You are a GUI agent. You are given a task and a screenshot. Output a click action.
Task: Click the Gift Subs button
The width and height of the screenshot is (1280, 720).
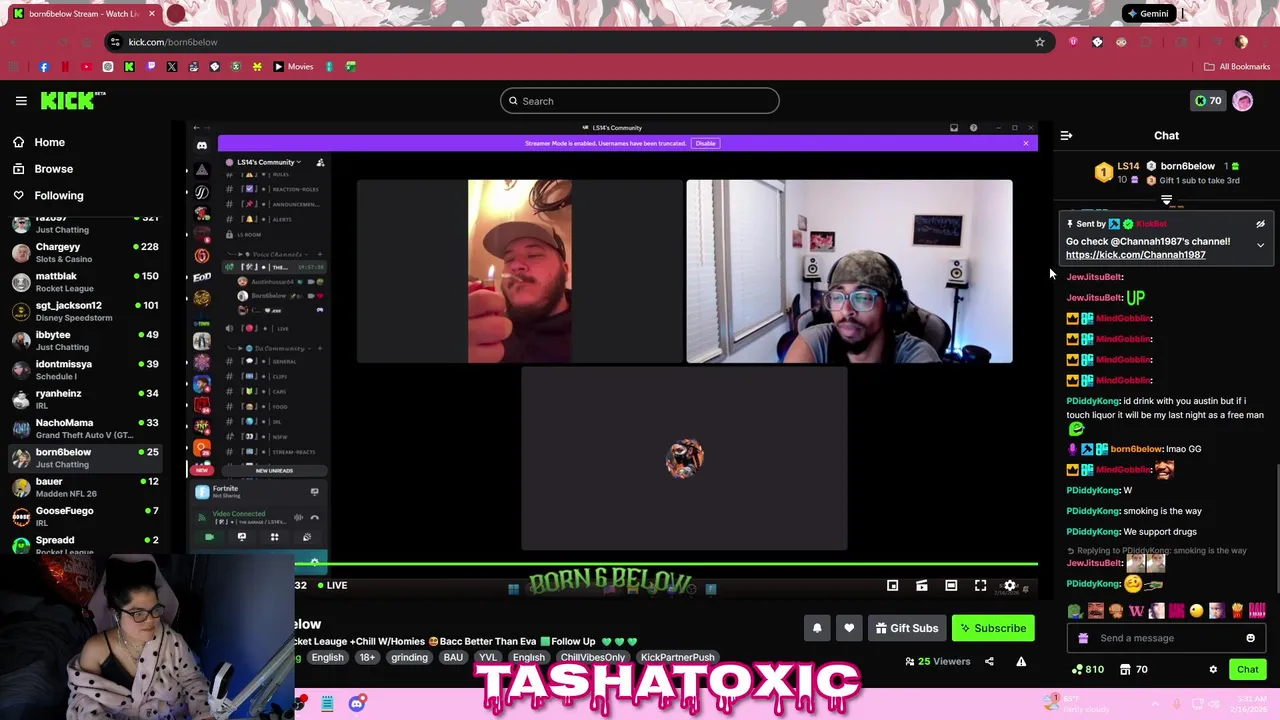(907, 628)
